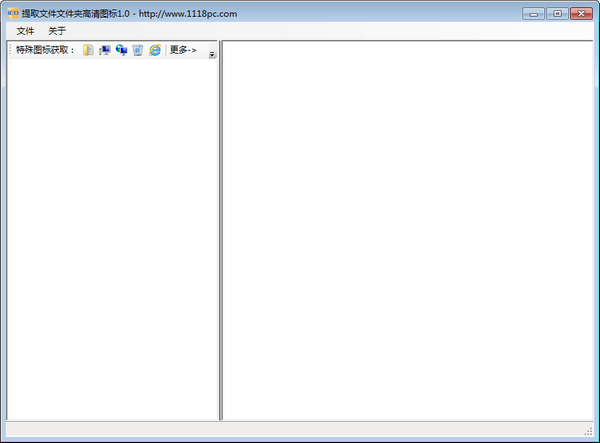600x443 pixels.
Task: Get the Internet Explorer icon
Action: tap(155, 50)
